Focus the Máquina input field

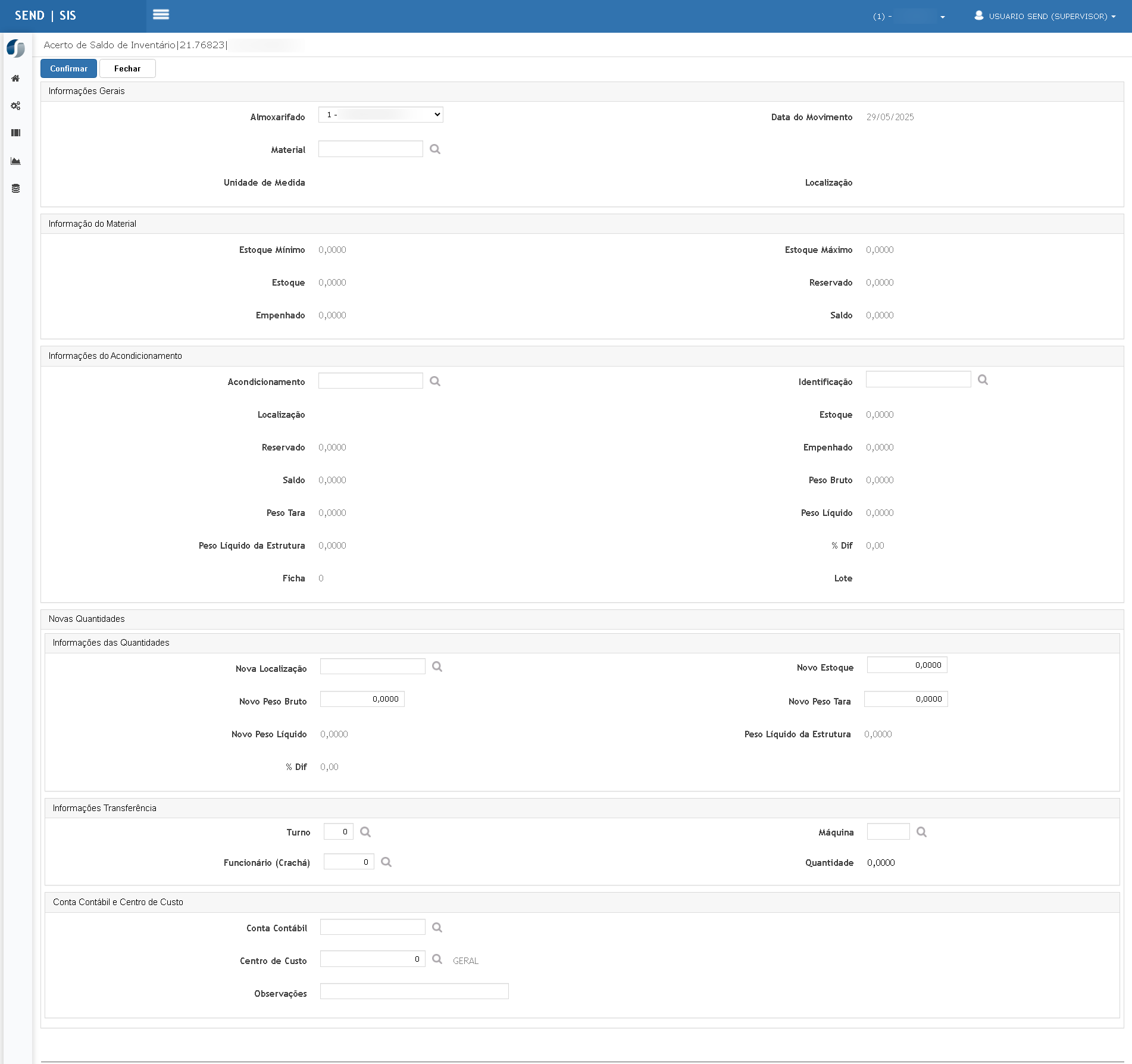888,831
